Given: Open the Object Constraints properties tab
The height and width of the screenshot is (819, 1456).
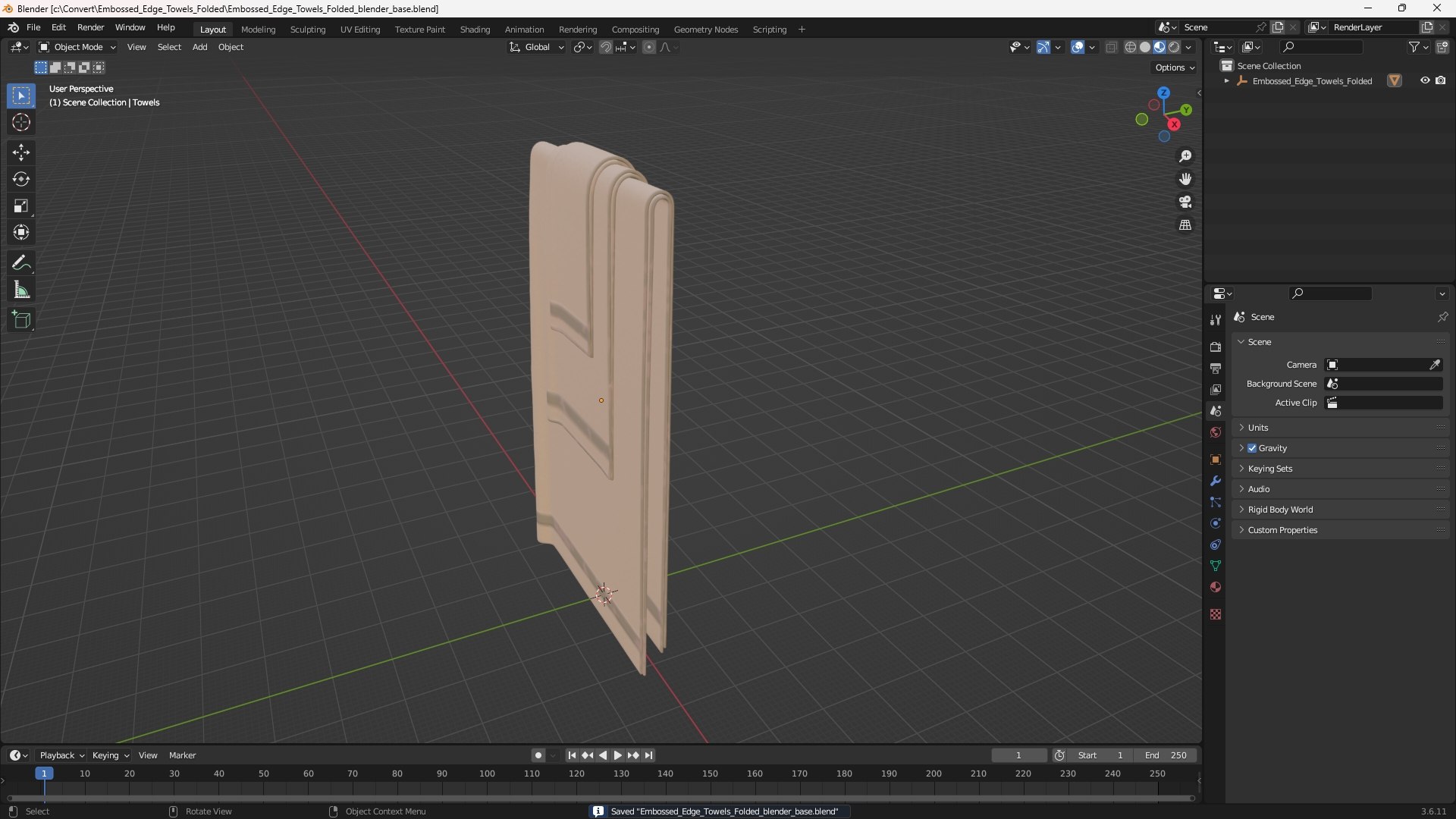Looking at the screenshot, I should 1216,544.
